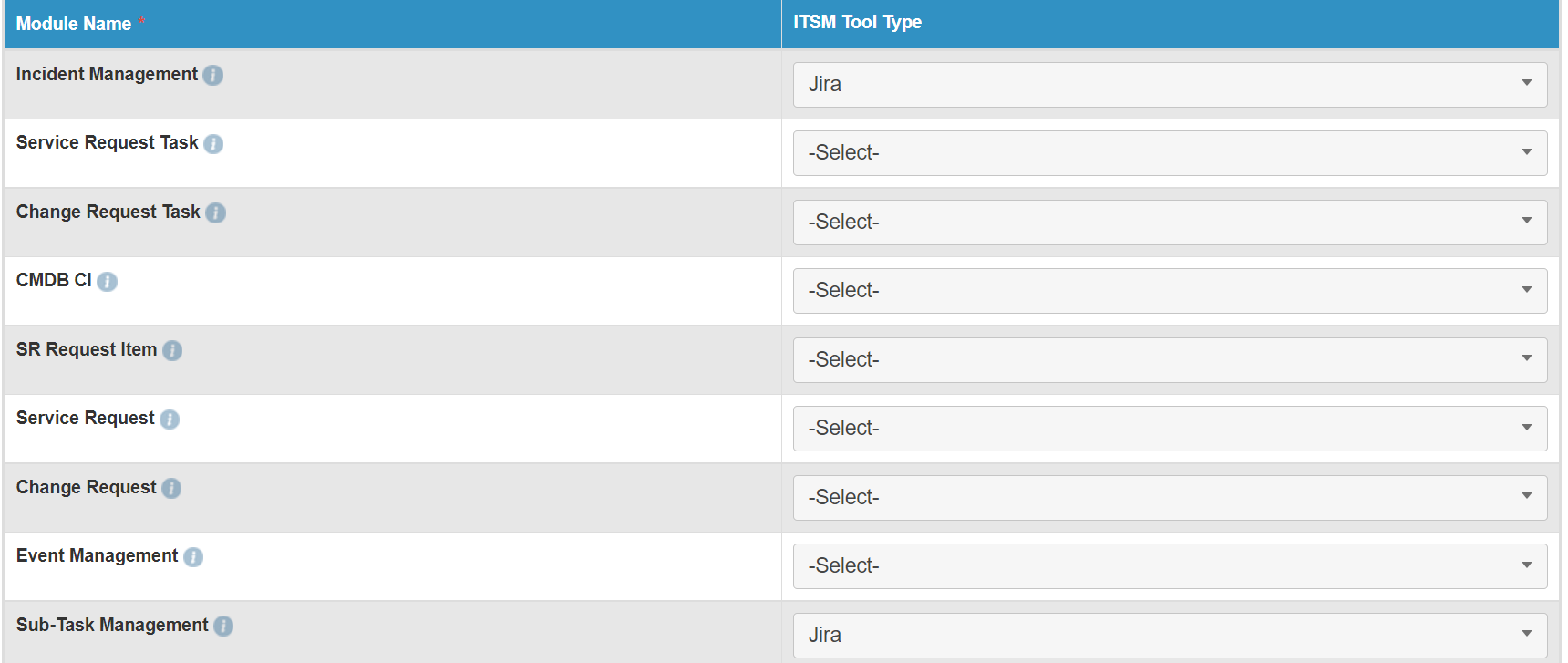
Task: Select ITSM tool for CMDB CI
Action: click(x=1170, y=291)
